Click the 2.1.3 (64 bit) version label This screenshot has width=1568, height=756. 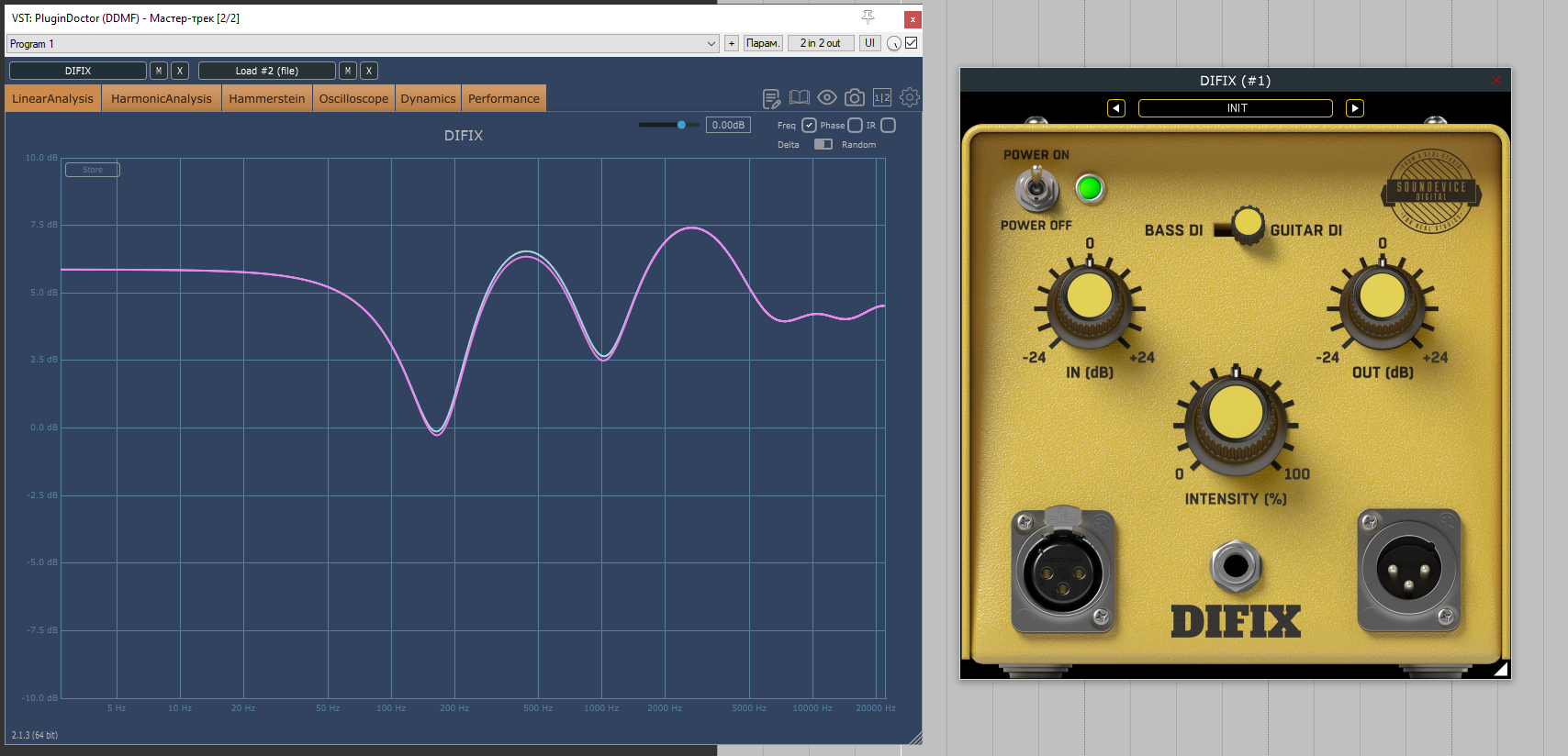35,736
